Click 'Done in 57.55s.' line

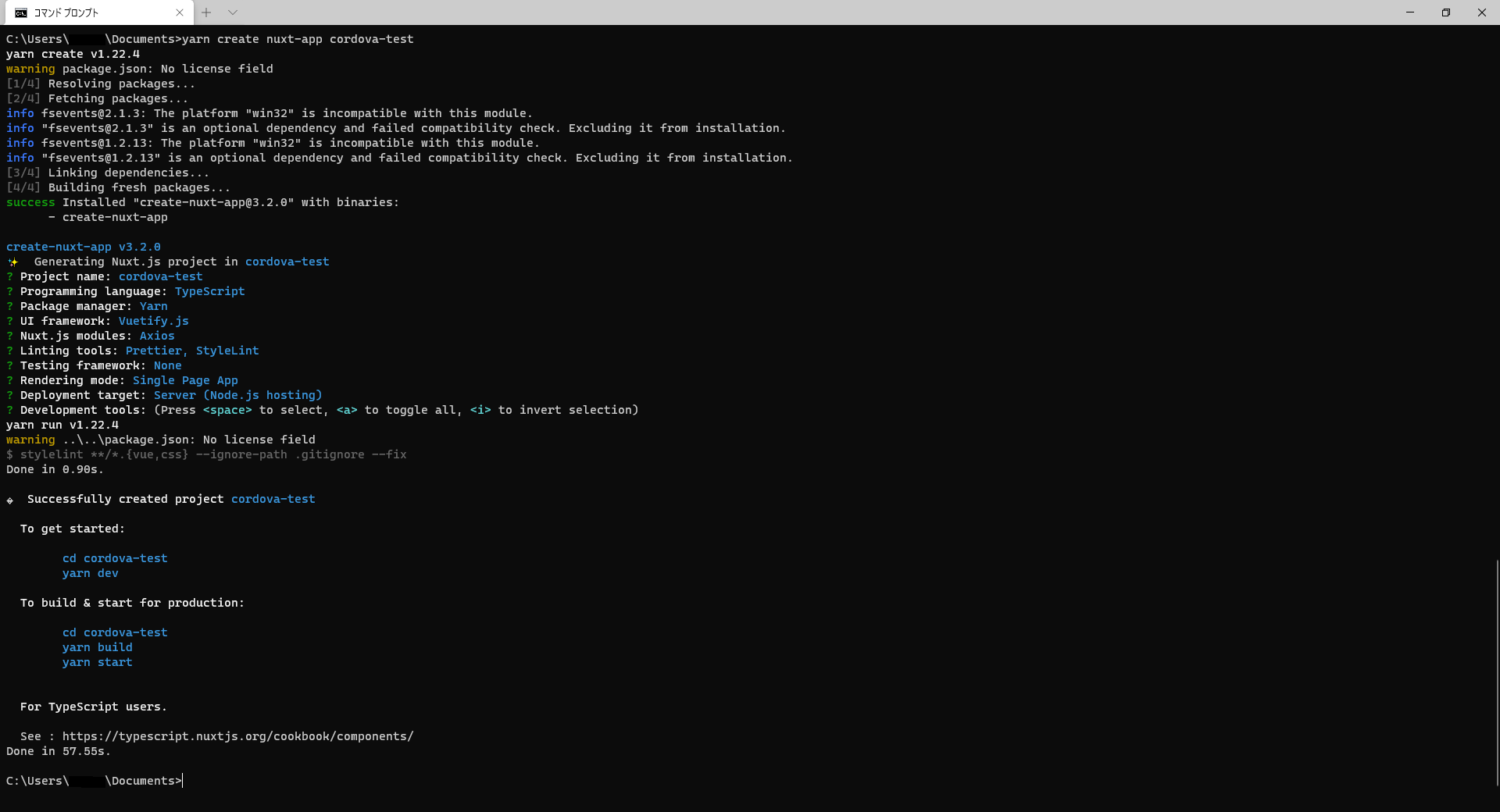[x=59, y=751]
